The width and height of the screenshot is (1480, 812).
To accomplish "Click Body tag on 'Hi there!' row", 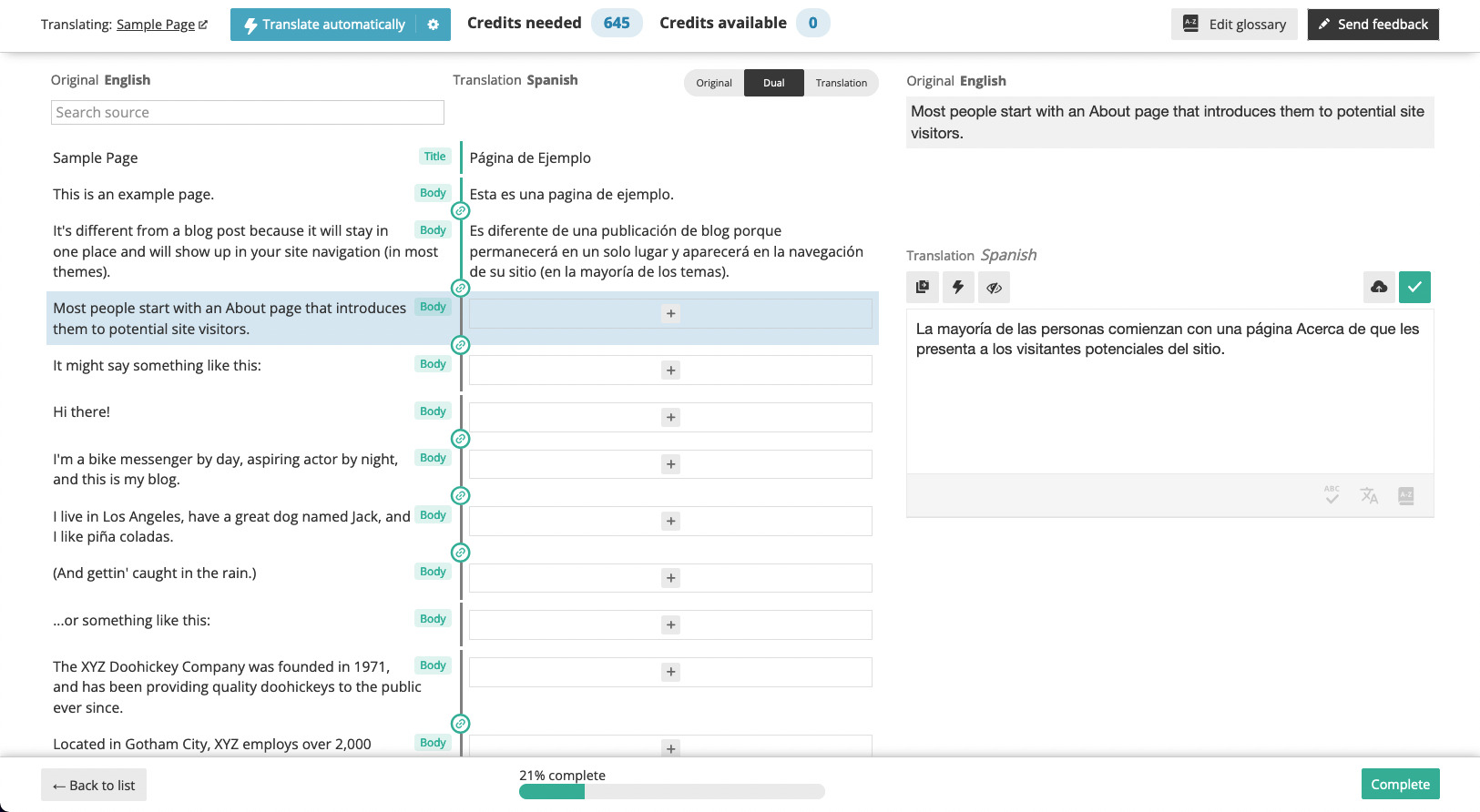I will 434,411.
